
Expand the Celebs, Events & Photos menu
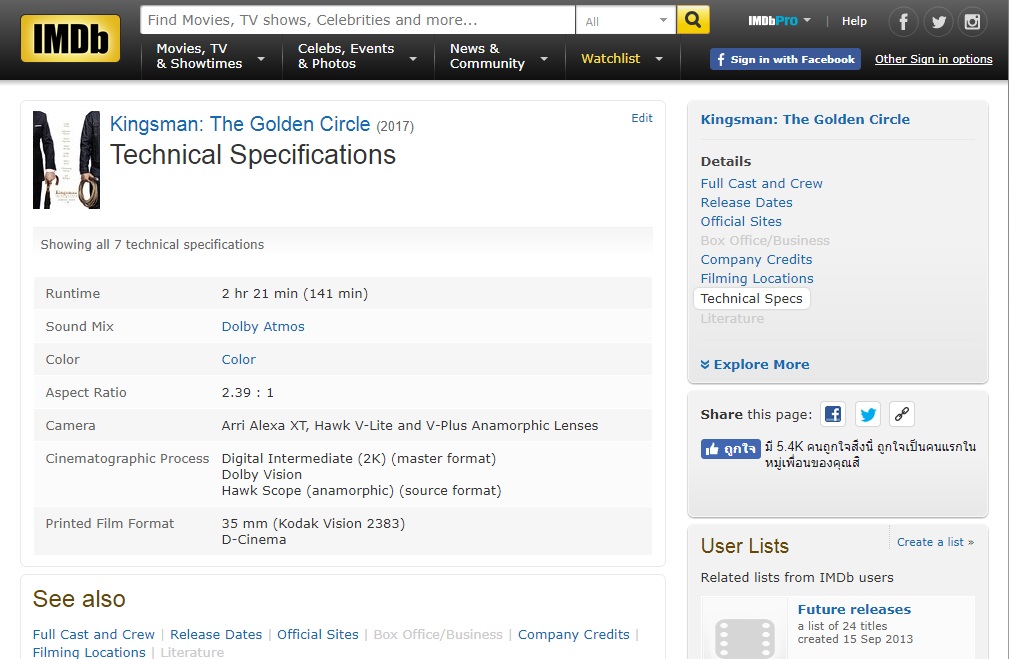coord(357,57)
